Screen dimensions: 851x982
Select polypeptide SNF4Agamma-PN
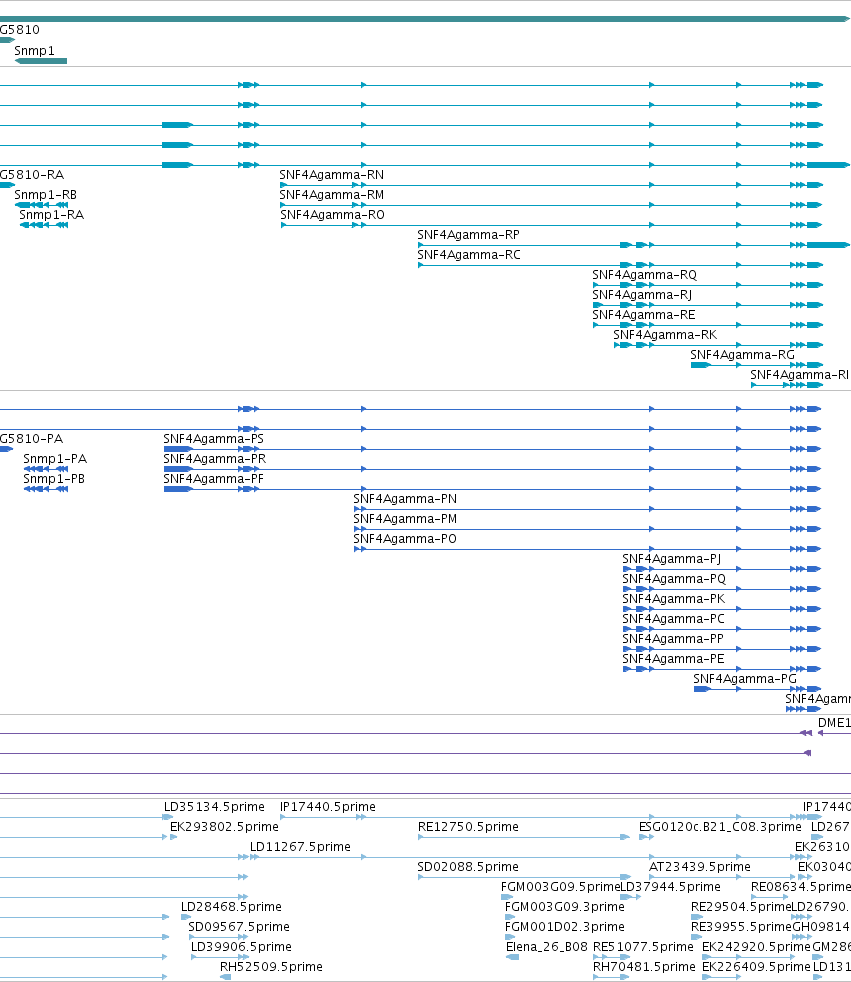tap(405, 499)
